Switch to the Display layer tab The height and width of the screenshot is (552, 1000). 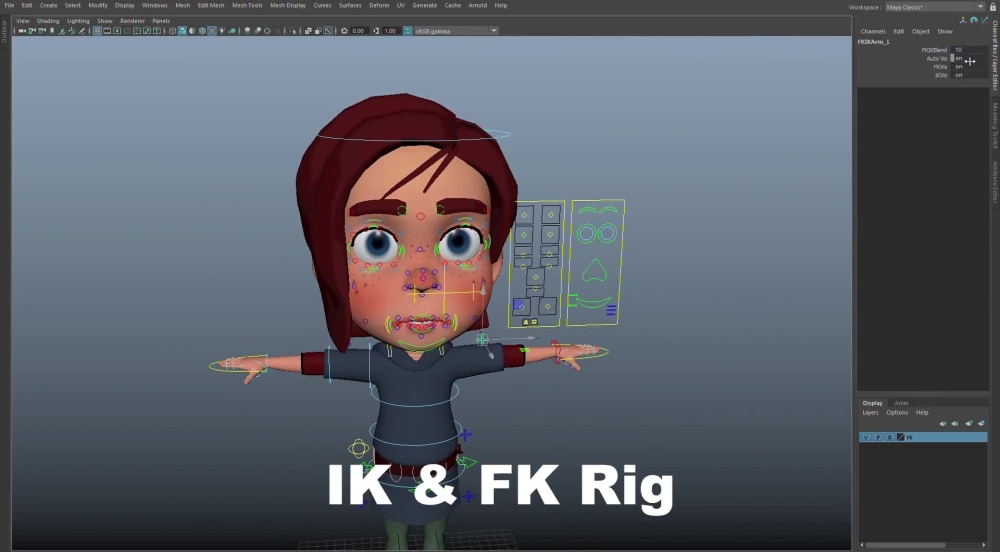[872, 403]
